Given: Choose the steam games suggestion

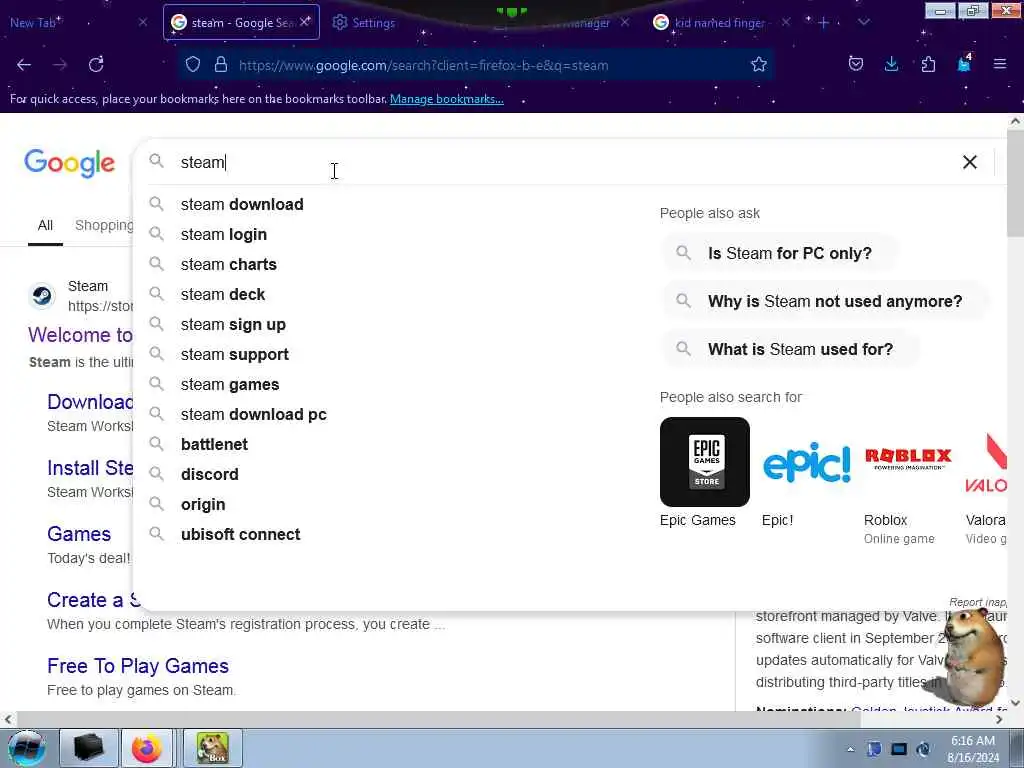Looking at the screenshot, I should 230,385.
